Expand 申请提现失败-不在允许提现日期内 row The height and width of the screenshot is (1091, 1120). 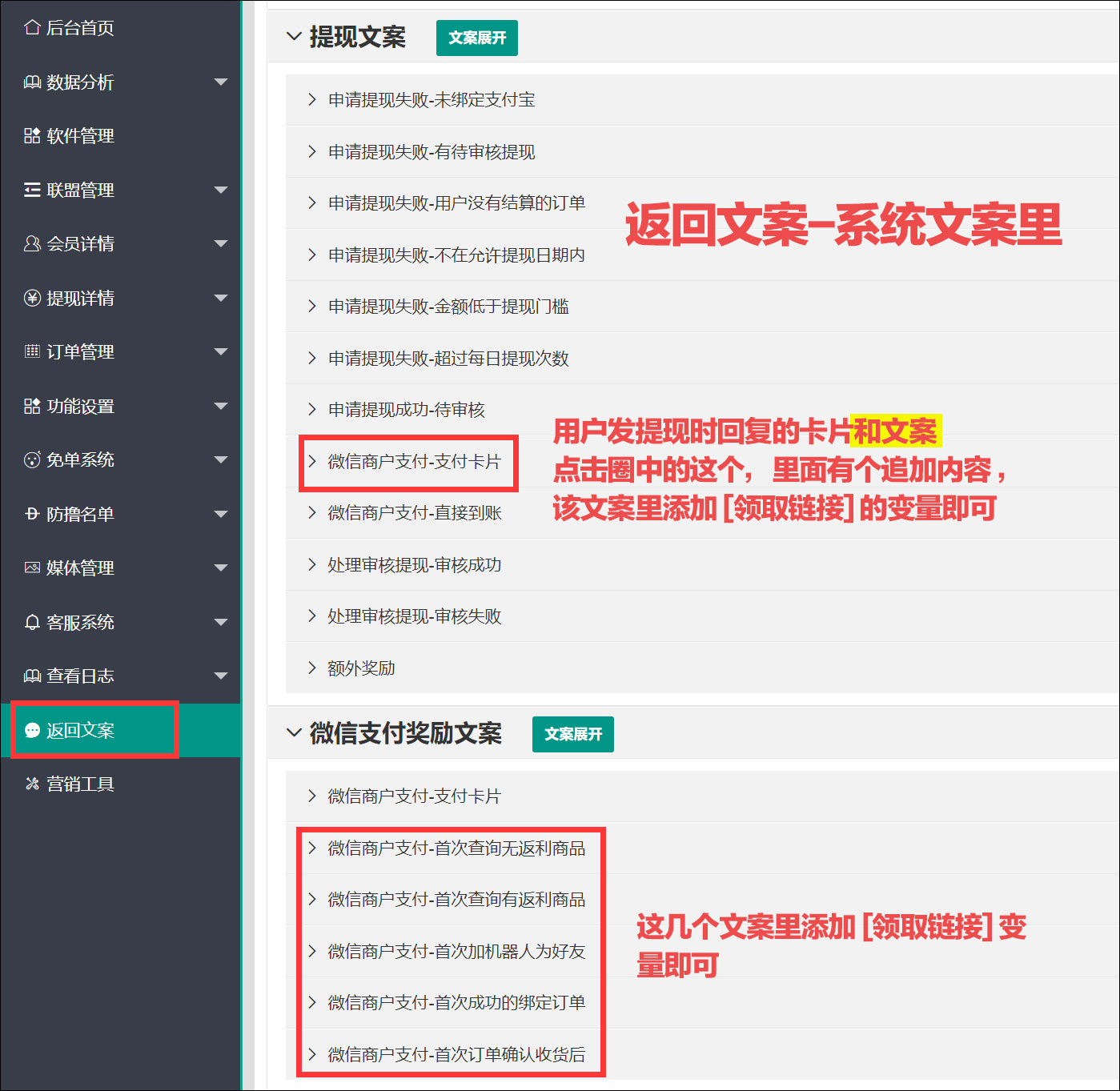coord(702,255)
